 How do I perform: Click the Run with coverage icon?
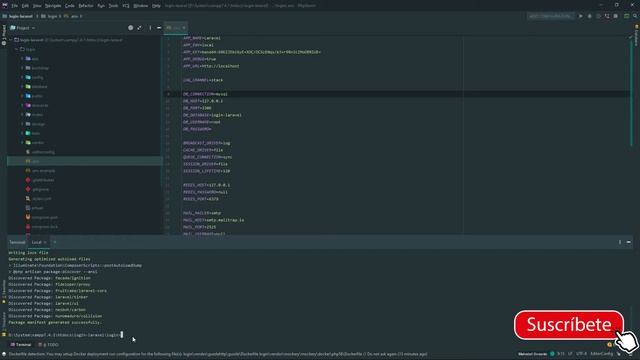pos(598,16)
